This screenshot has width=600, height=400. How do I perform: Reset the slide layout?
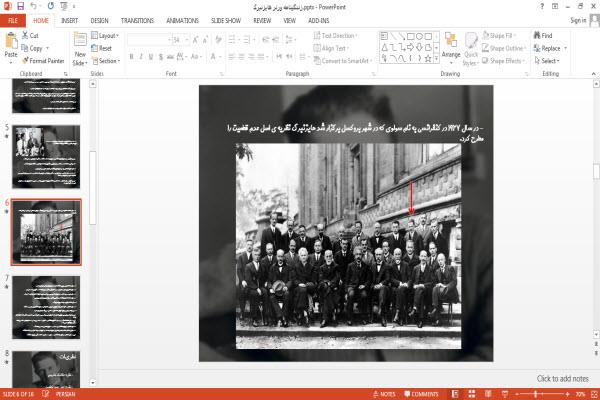click(x=101, y=48)
